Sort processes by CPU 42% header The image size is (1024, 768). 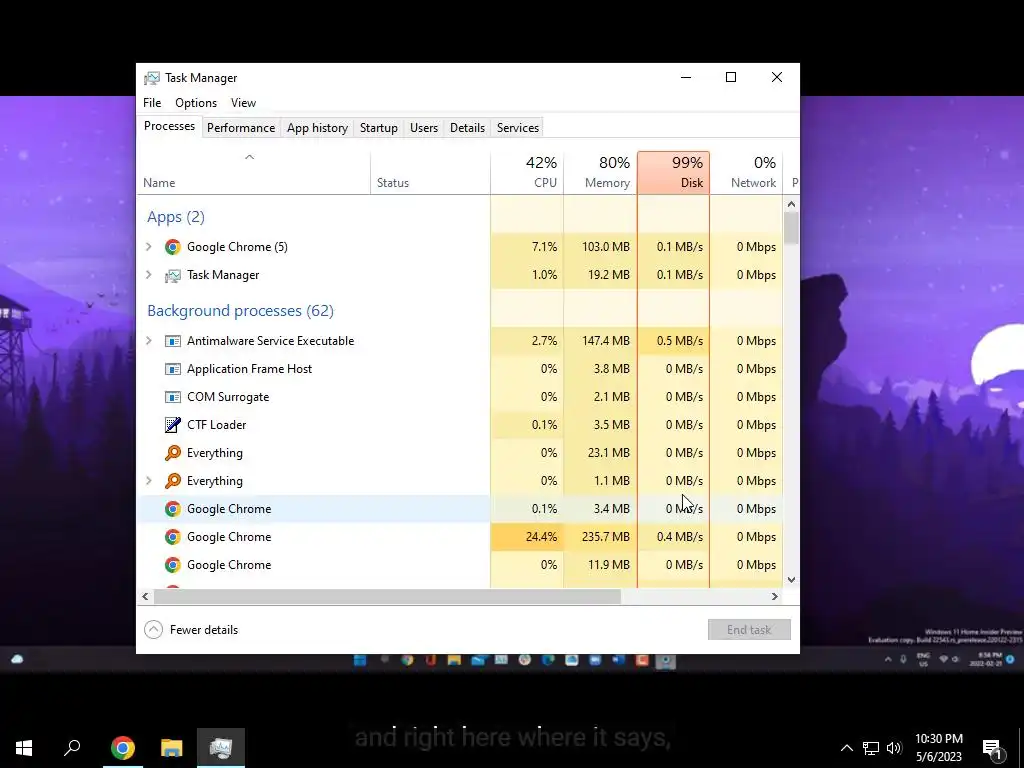pos(527,173)
